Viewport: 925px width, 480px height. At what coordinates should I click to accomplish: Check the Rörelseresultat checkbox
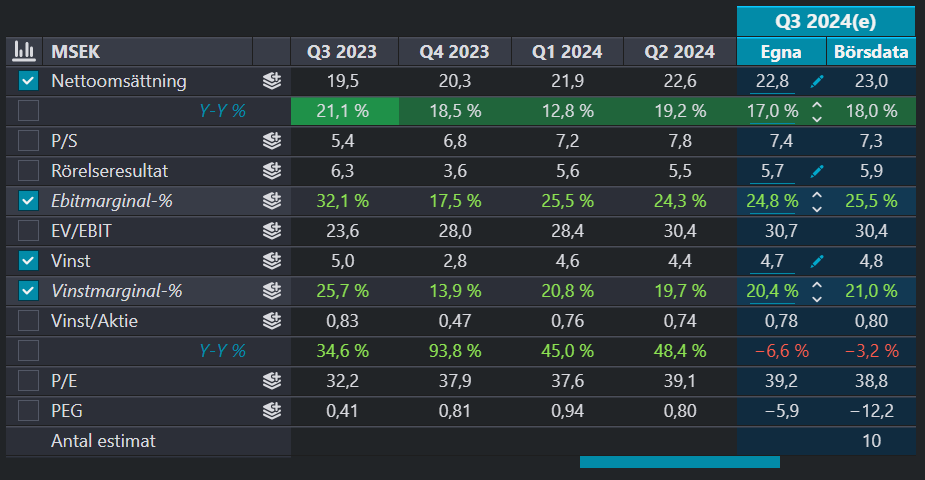28,171
